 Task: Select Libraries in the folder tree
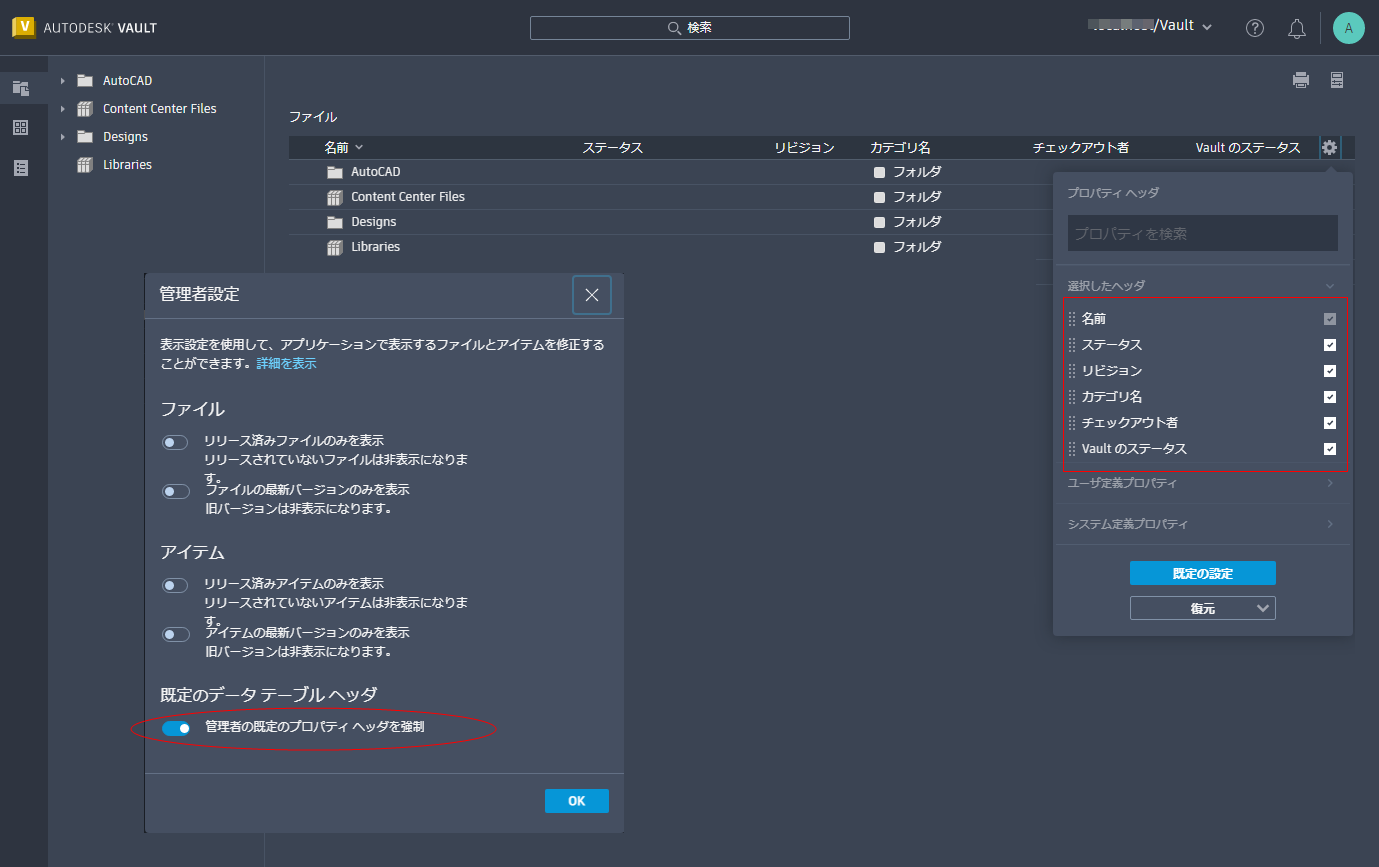127,165
